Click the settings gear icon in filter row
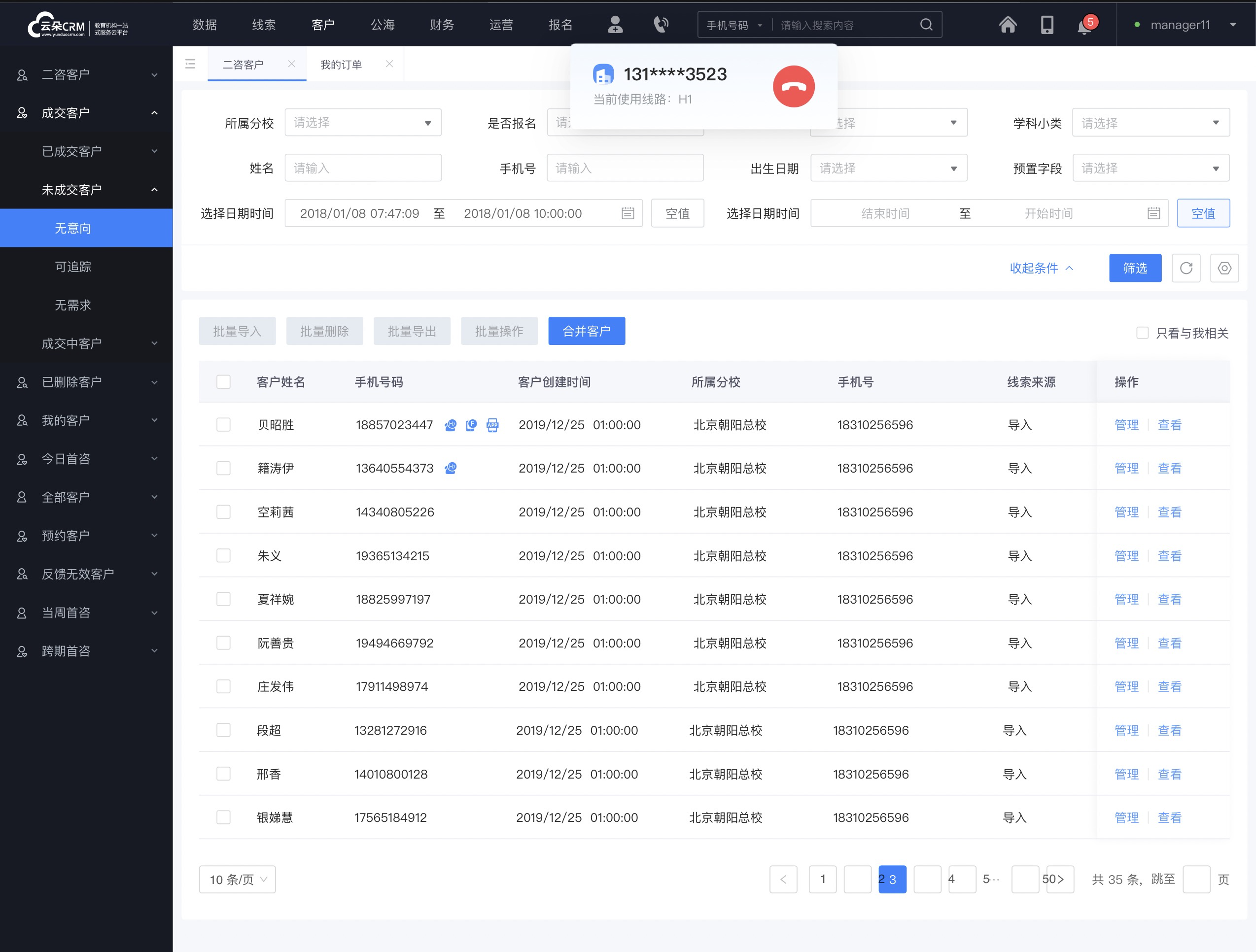The width and height of the screenshot is (1256, 952). click(1224, 268)
